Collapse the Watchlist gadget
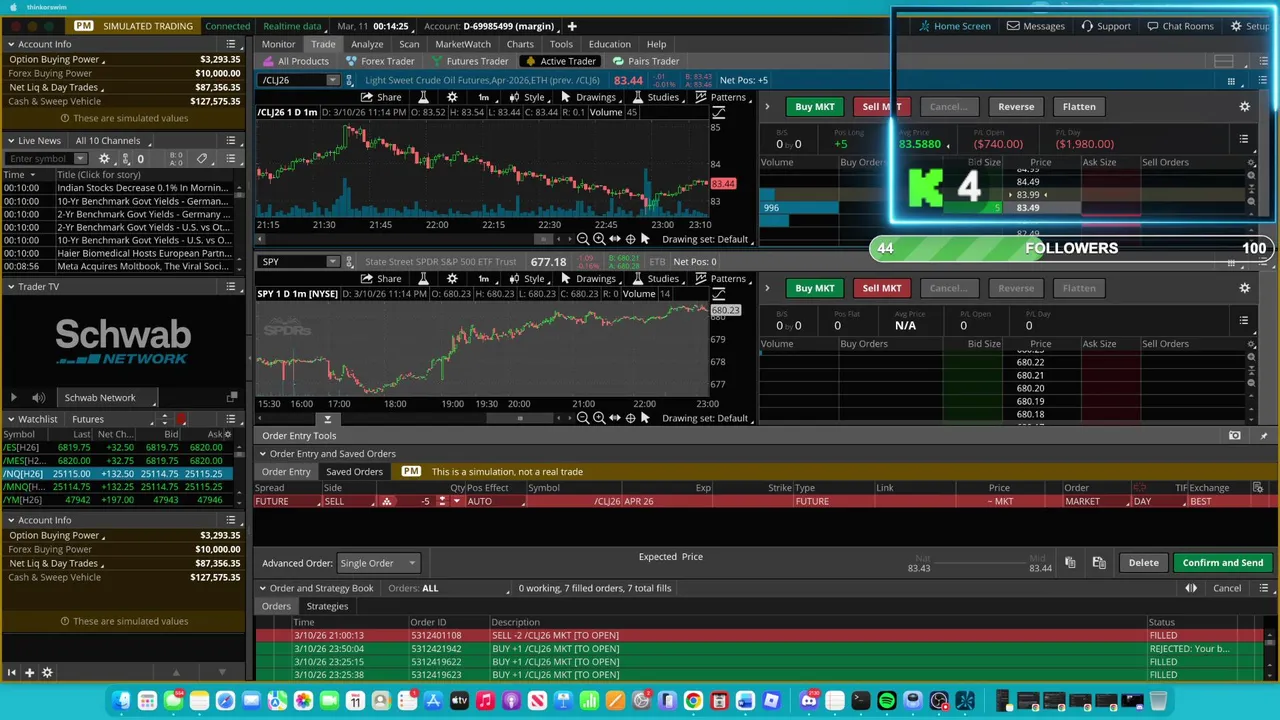Screen dimensions: 1280x720 pos(10,420)
